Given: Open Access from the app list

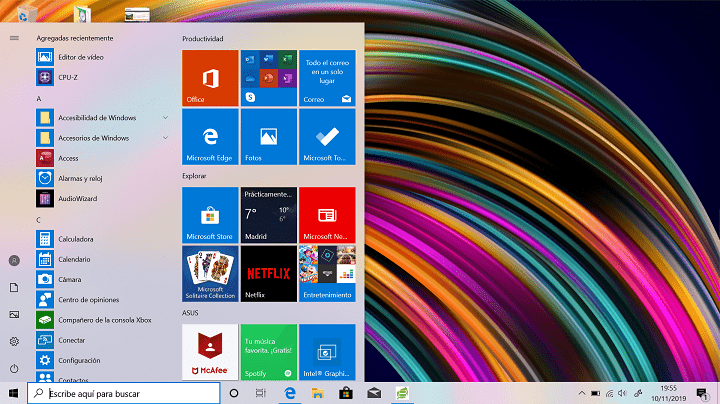Looking at the screenshot, I should (x=103, y=158).
